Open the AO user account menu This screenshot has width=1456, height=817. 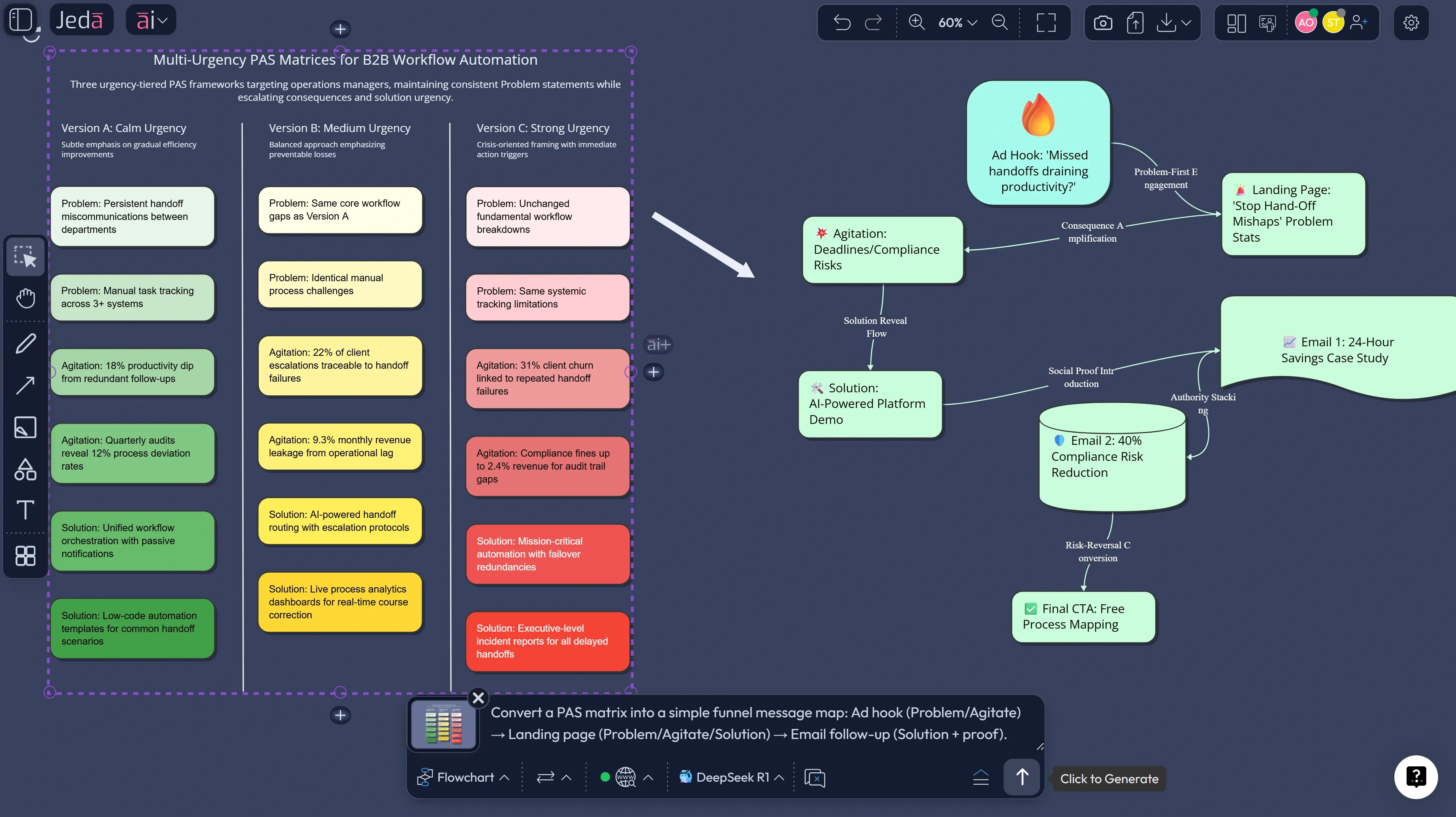(1306, 22)
